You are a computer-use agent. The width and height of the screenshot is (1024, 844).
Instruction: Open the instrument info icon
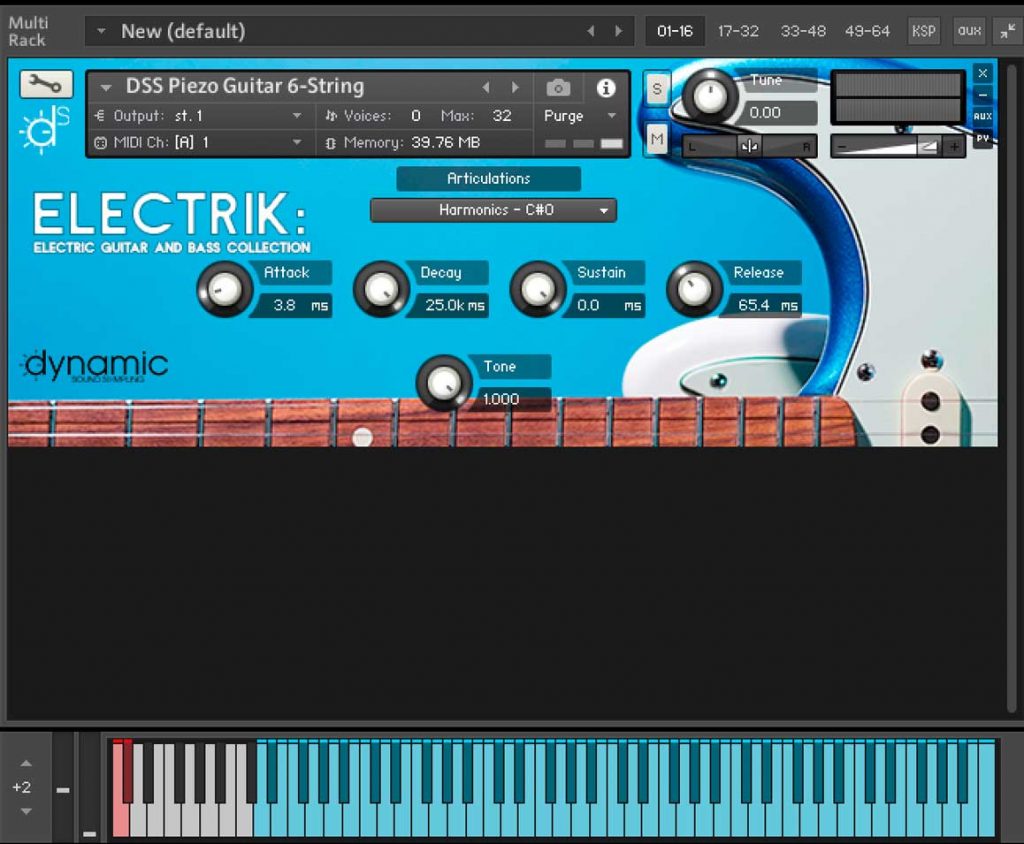pos(605,88)
